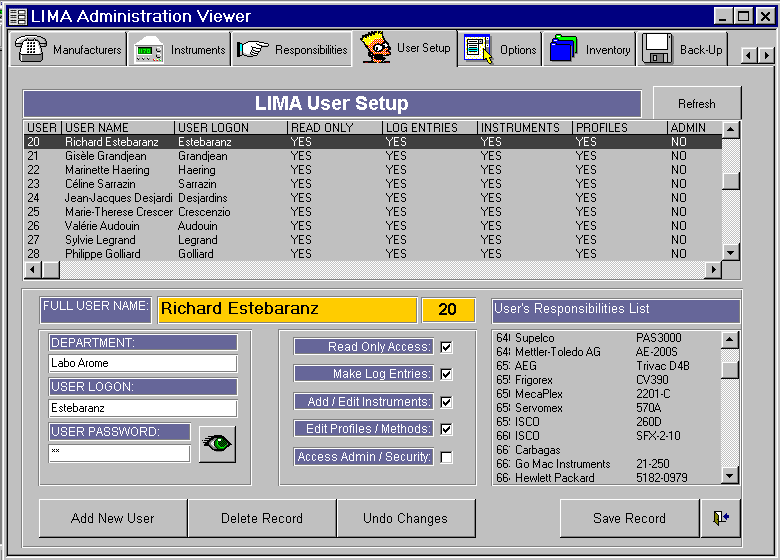Click the User Logon field with Estebaranz
Viewport: 780px width, 560px height.
point(143,408)
